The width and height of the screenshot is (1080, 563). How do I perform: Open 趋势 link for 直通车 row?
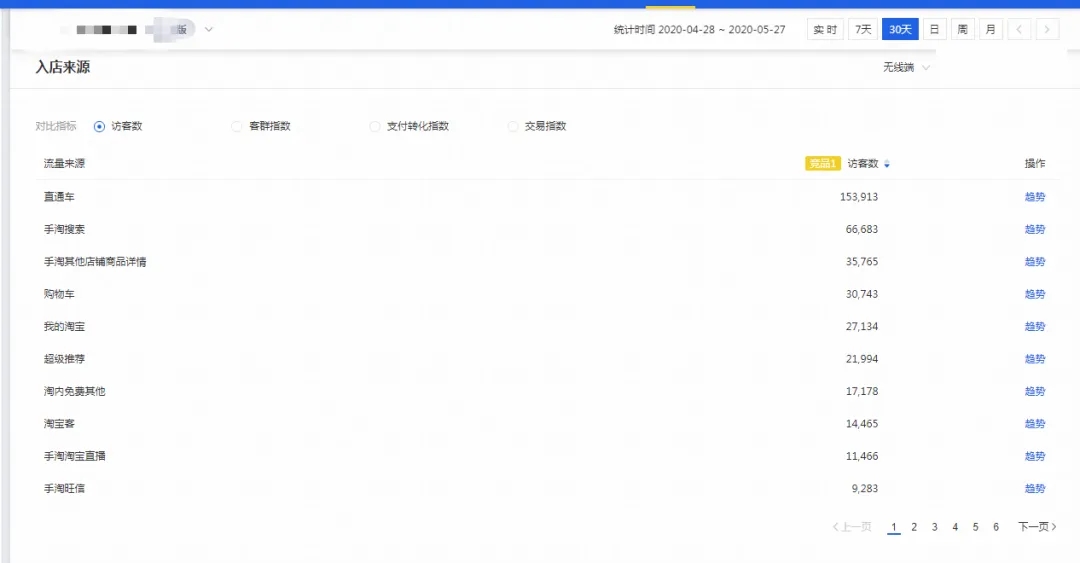(x=1034, y=197)
